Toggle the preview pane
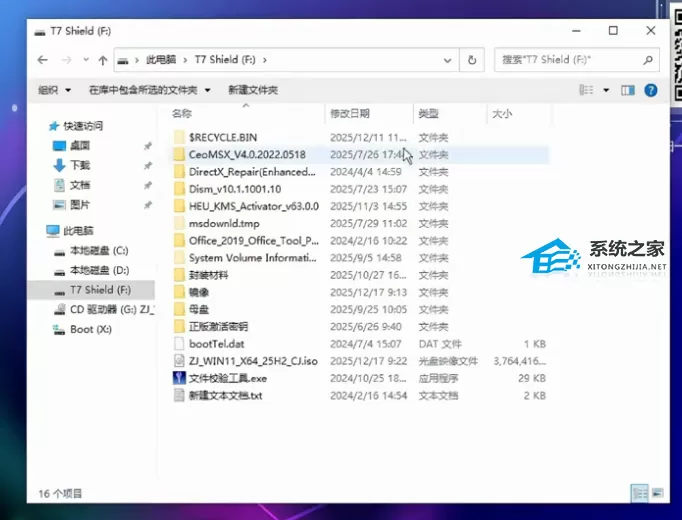 pyautogui.click(x=628, y=90)
